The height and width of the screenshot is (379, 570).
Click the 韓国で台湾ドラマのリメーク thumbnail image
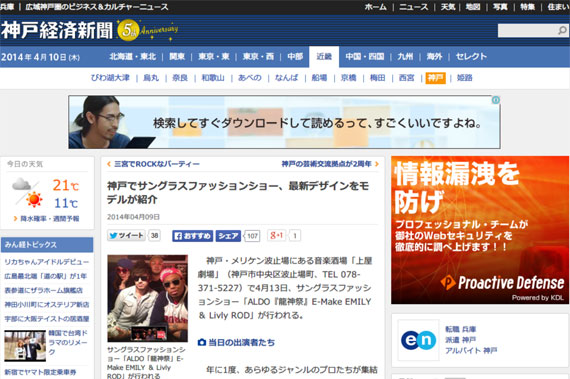[25, 346]
